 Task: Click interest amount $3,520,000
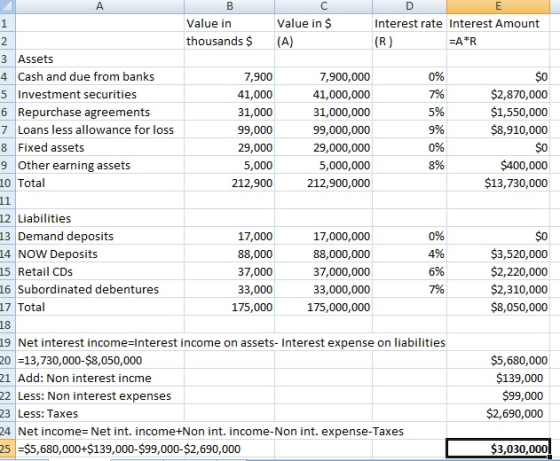[498, 254]
